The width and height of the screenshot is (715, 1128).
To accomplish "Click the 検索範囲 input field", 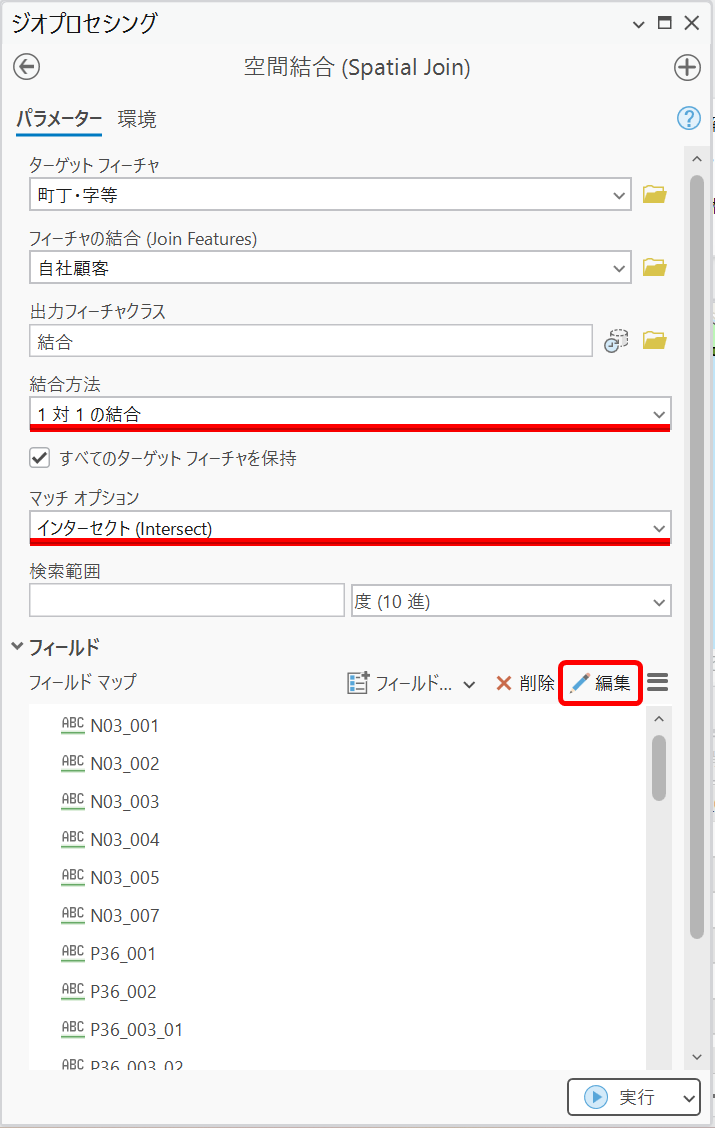I will pos(187,601).
